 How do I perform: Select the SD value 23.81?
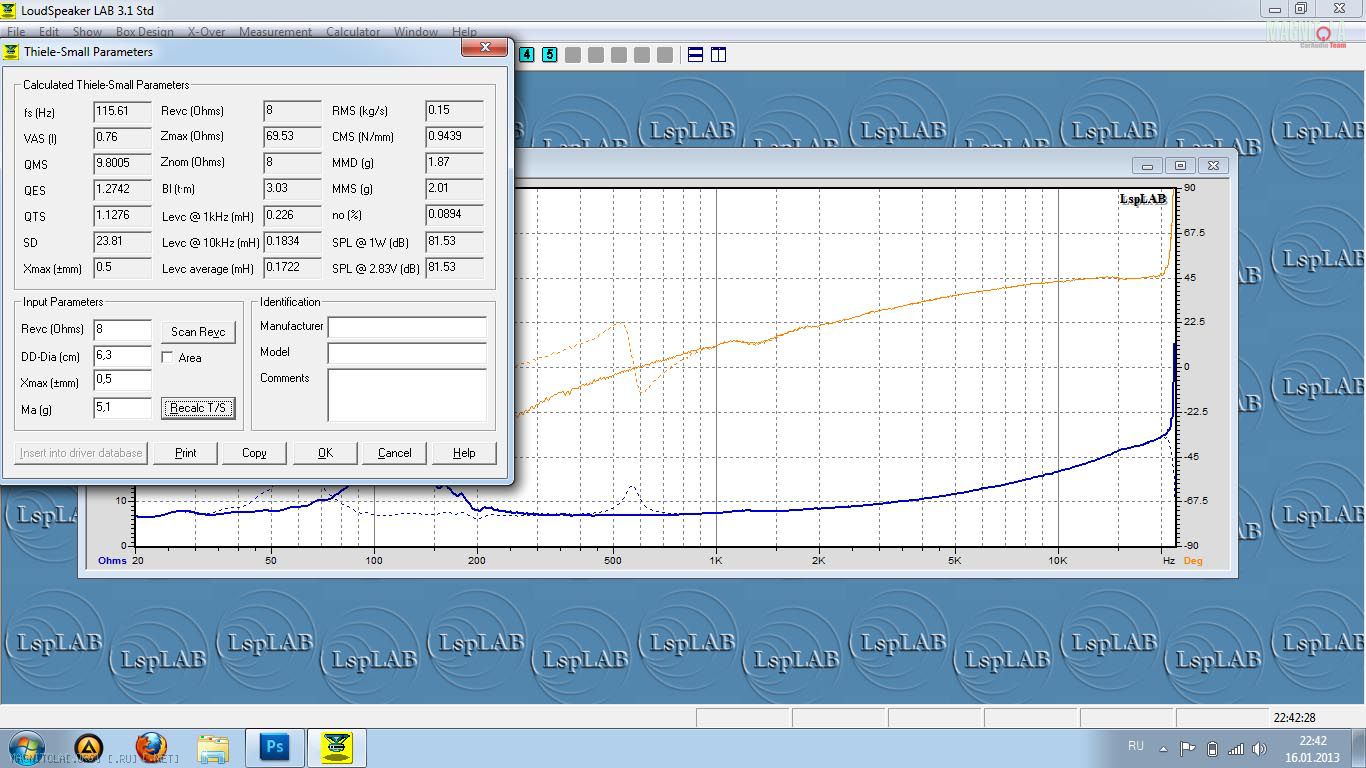[x=123, y=242]
